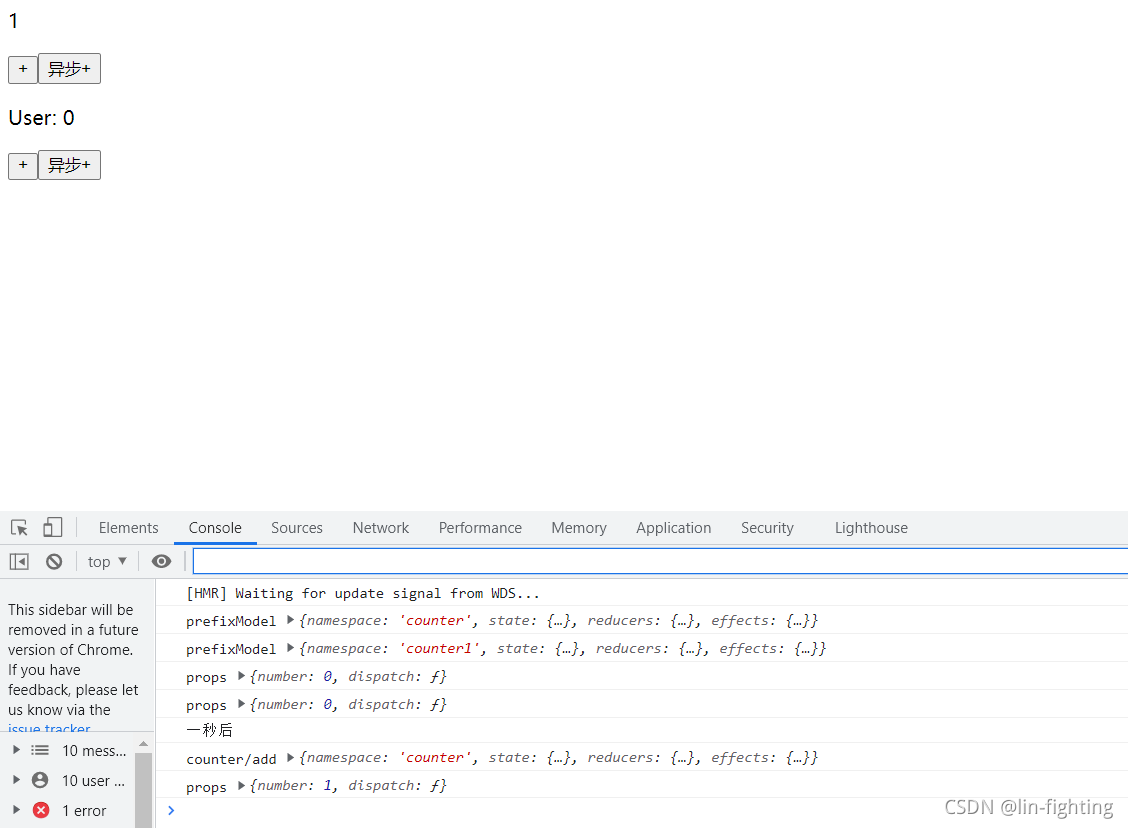Click the red error icon in sidebar
The height and width of the screenshot is (828, 1128).
41,811
